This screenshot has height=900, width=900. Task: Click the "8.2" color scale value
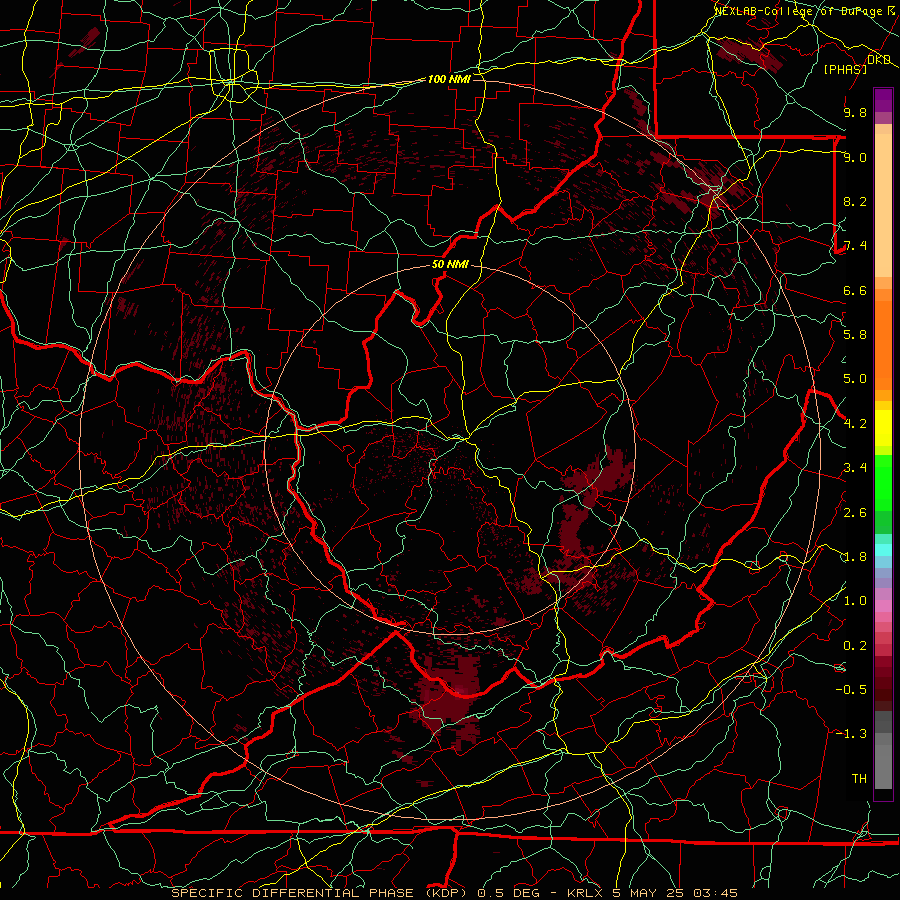pyautogui.click(x=855, y=201)
